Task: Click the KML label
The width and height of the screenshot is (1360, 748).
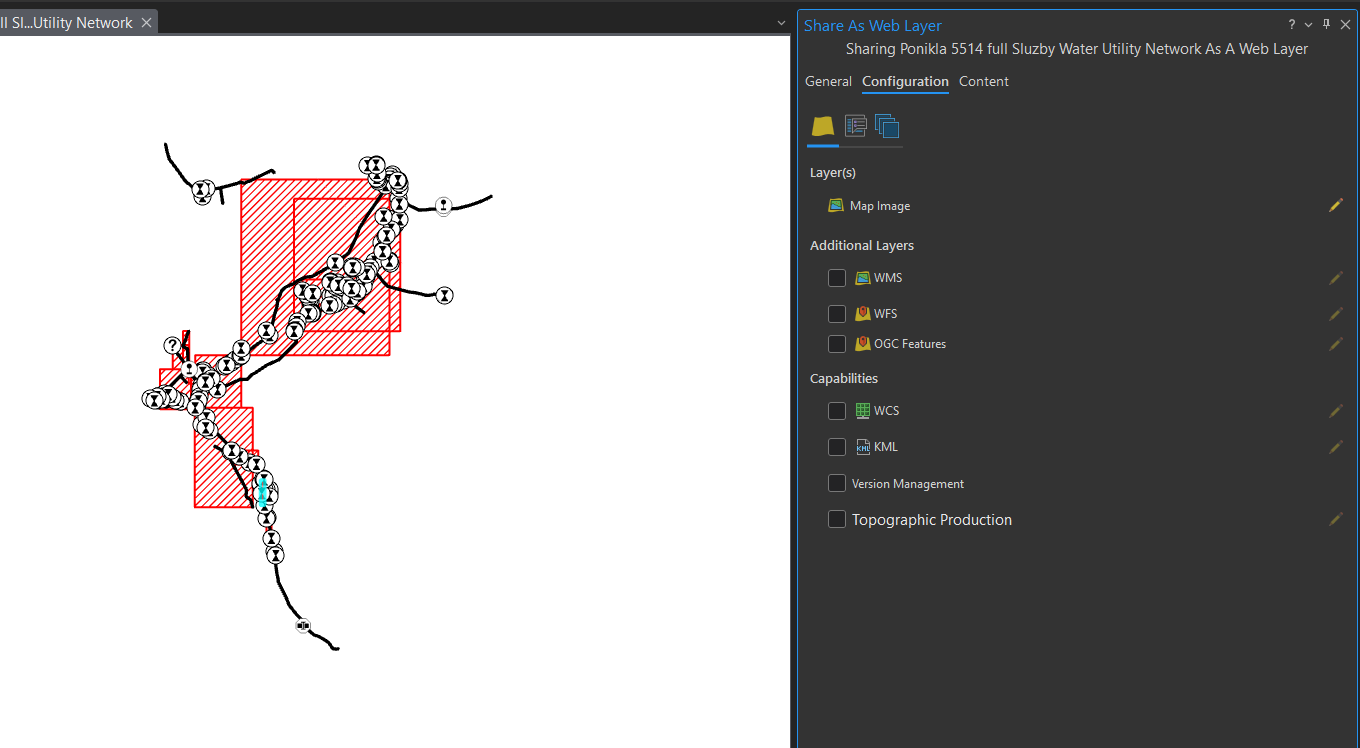Action: pyautogui.click(x=886, y=447)
